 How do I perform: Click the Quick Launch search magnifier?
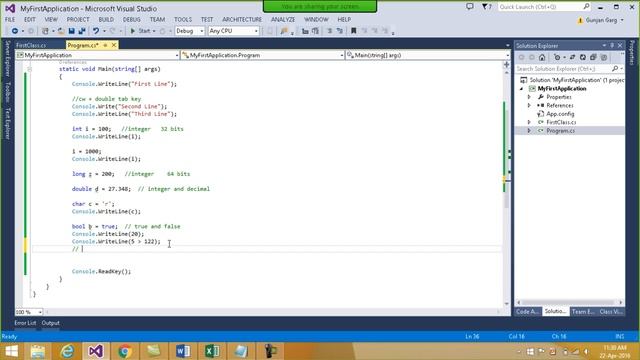586,7
